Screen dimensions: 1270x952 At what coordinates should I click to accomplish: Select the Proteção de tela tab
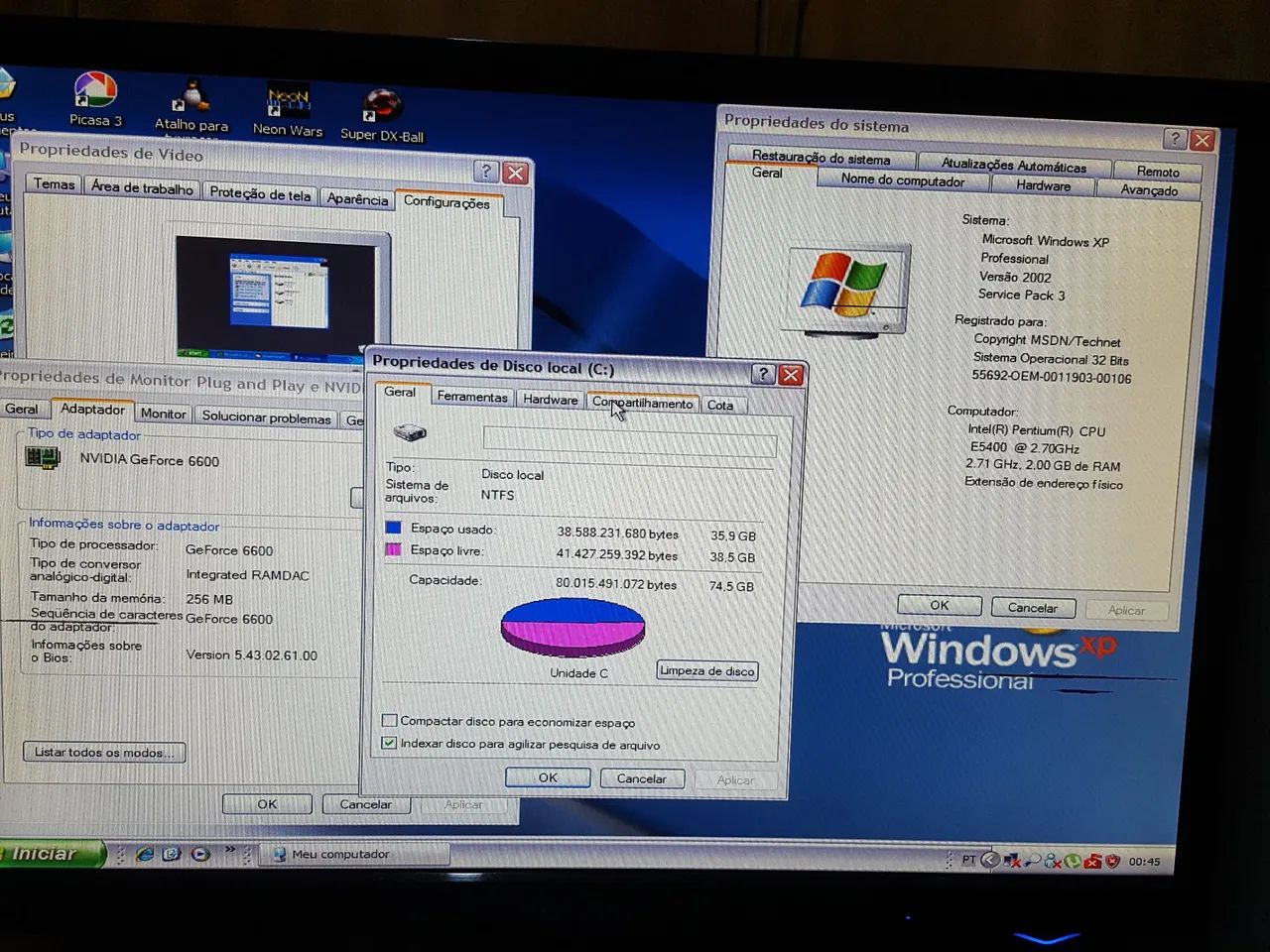(260, 194)
